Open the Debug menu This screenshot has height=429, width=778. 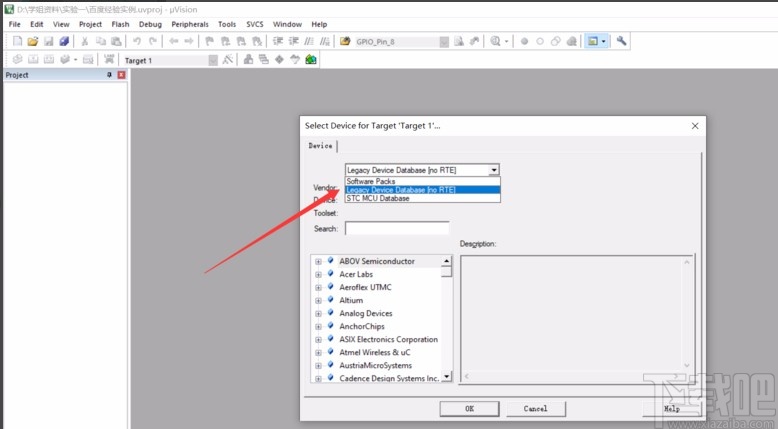(150, 24)
